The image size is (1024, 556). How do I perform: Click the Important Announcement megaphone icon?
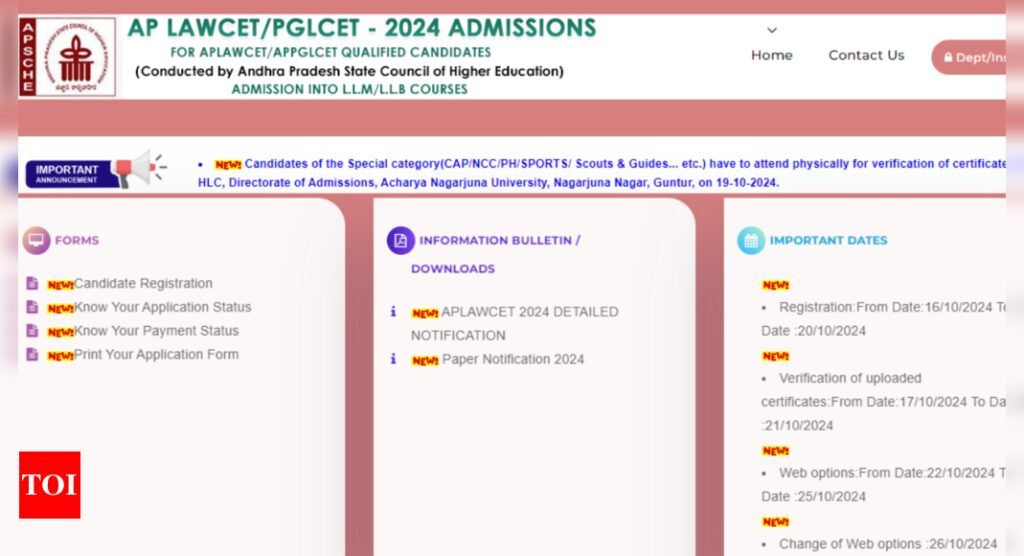click(136, 168)
